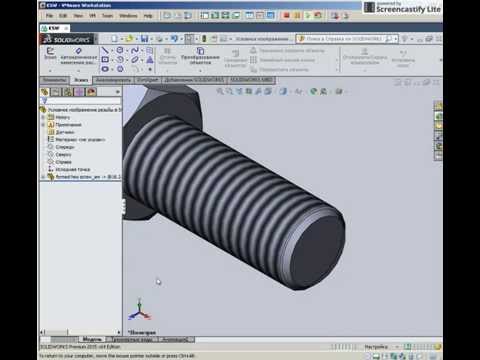
Task: Click the Section View icon
Action: (x=249, y=91)
